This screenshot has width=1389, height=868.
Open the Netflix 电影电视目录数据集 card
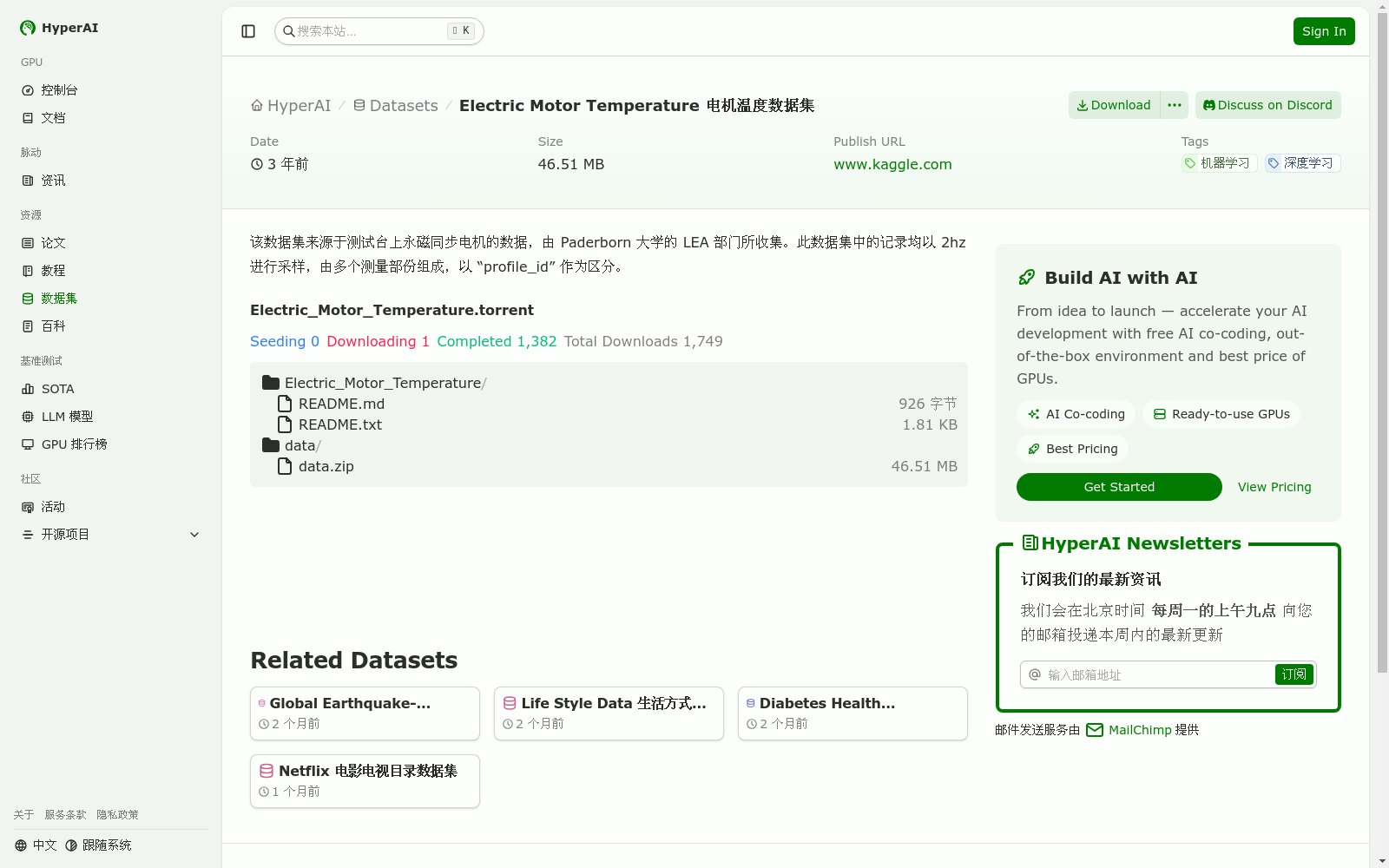tap(365, 781)
